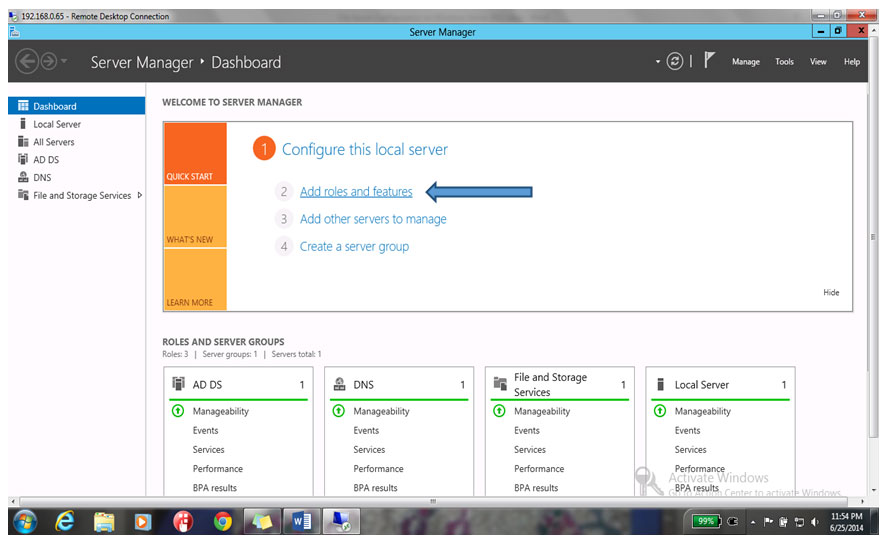Open the View menu
This screenshot has width=884, height=542.
point(818,61)
